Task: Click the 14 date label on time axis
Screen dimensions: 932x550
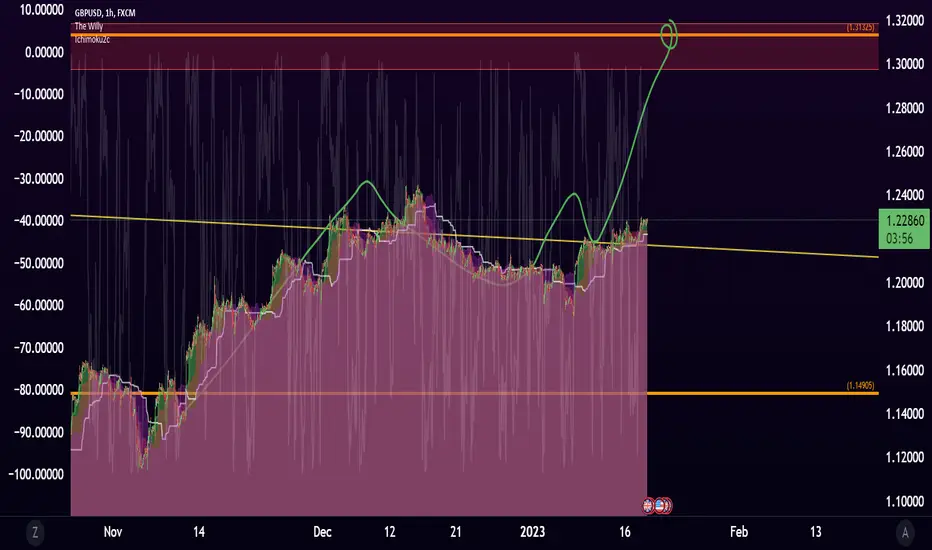Action: 199,532
